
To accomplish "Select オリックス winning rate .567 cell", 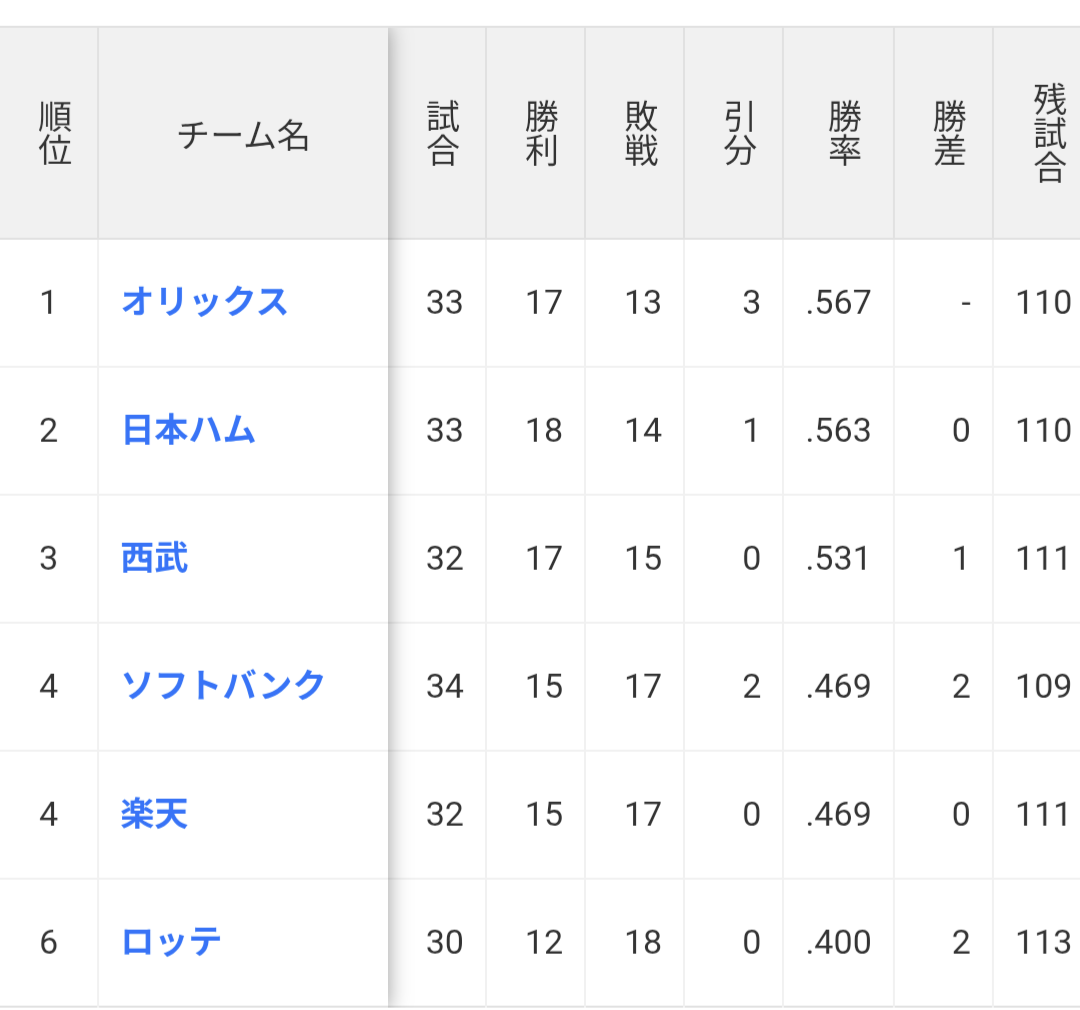I will [839, 303].
